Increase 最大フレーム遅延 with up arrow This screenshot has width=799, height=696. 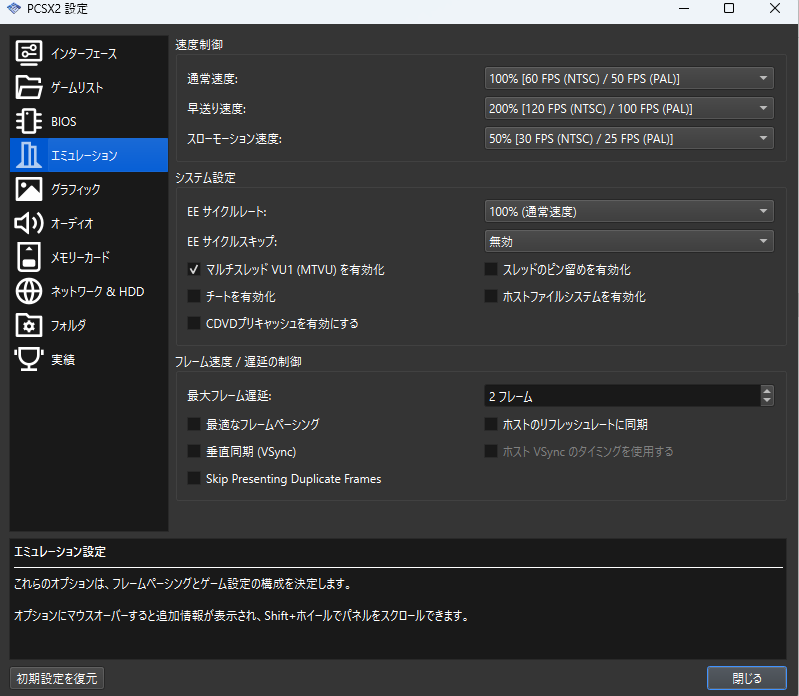point(767,391)
